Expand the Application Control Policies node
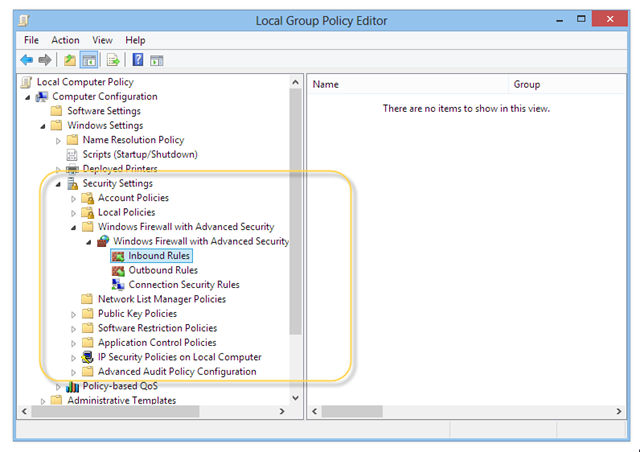640x452 pixels. click(x=73, y=343)
